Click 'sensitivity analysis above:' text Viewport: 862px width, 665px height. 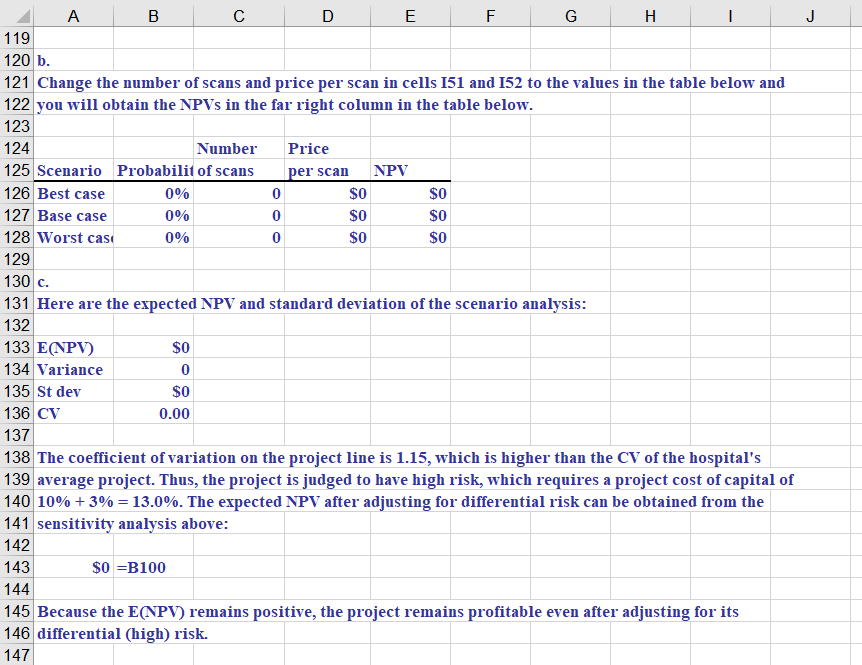tap(132, 523)
